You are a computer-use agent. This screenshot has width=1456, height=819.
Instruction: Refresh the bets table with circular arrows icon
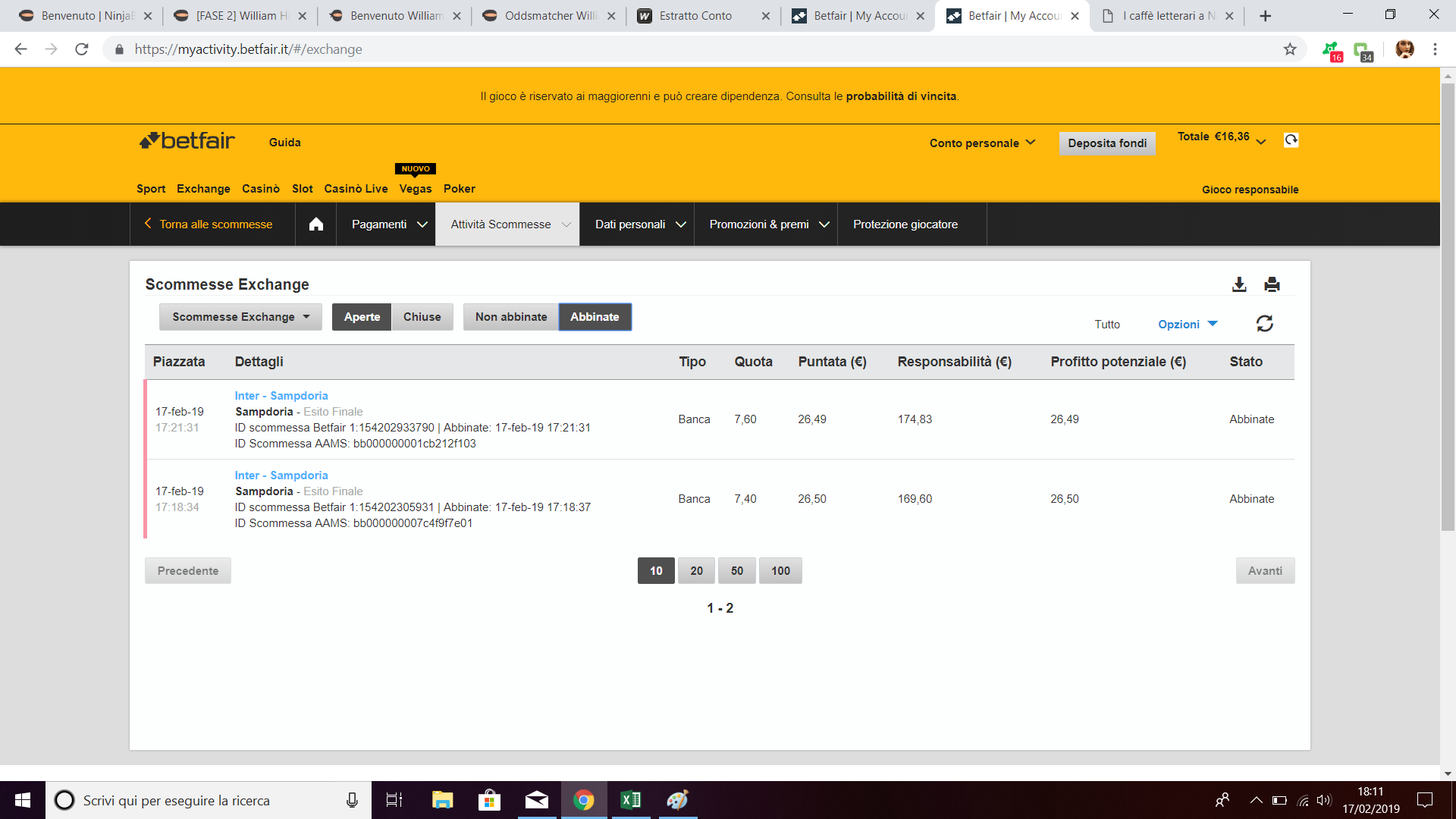tap(1264, 324)
